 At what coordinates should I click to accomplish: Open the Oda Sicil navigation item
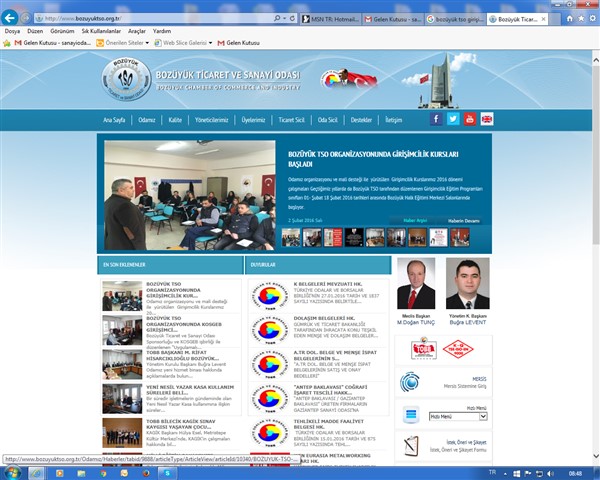point(328,120)
